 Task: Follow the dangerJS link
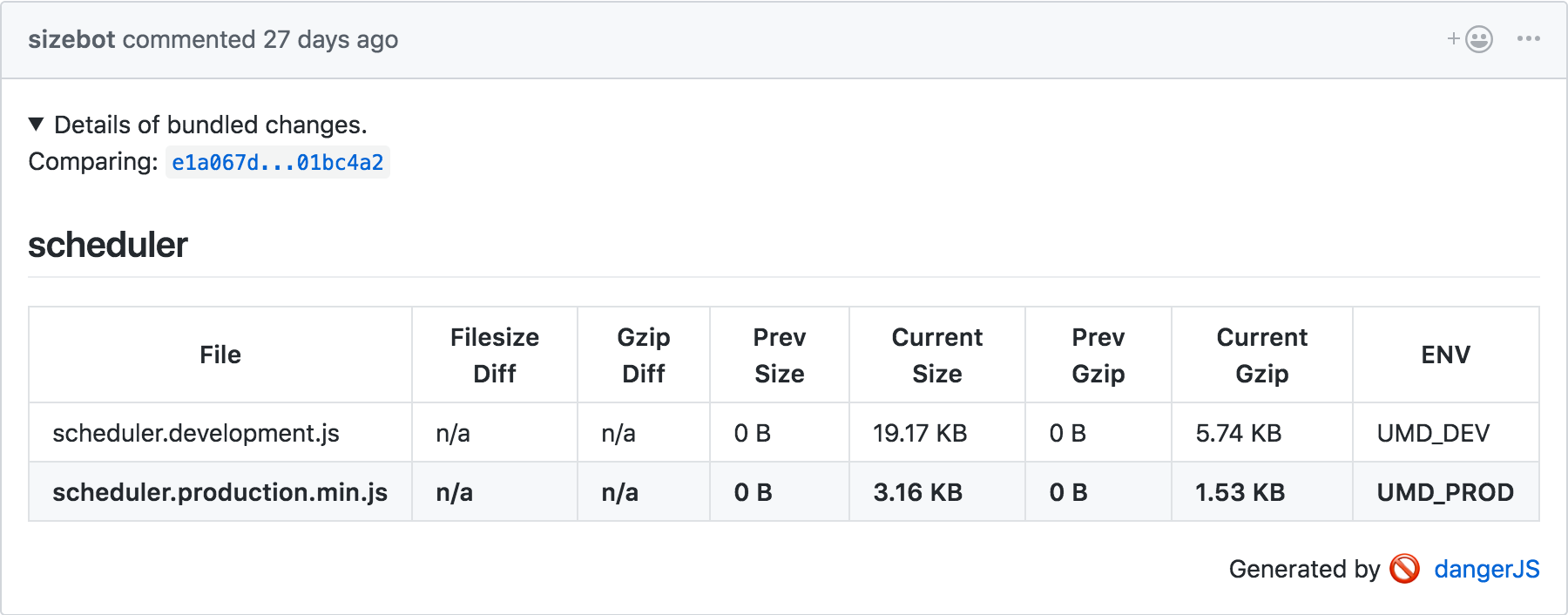point(1486,569)
